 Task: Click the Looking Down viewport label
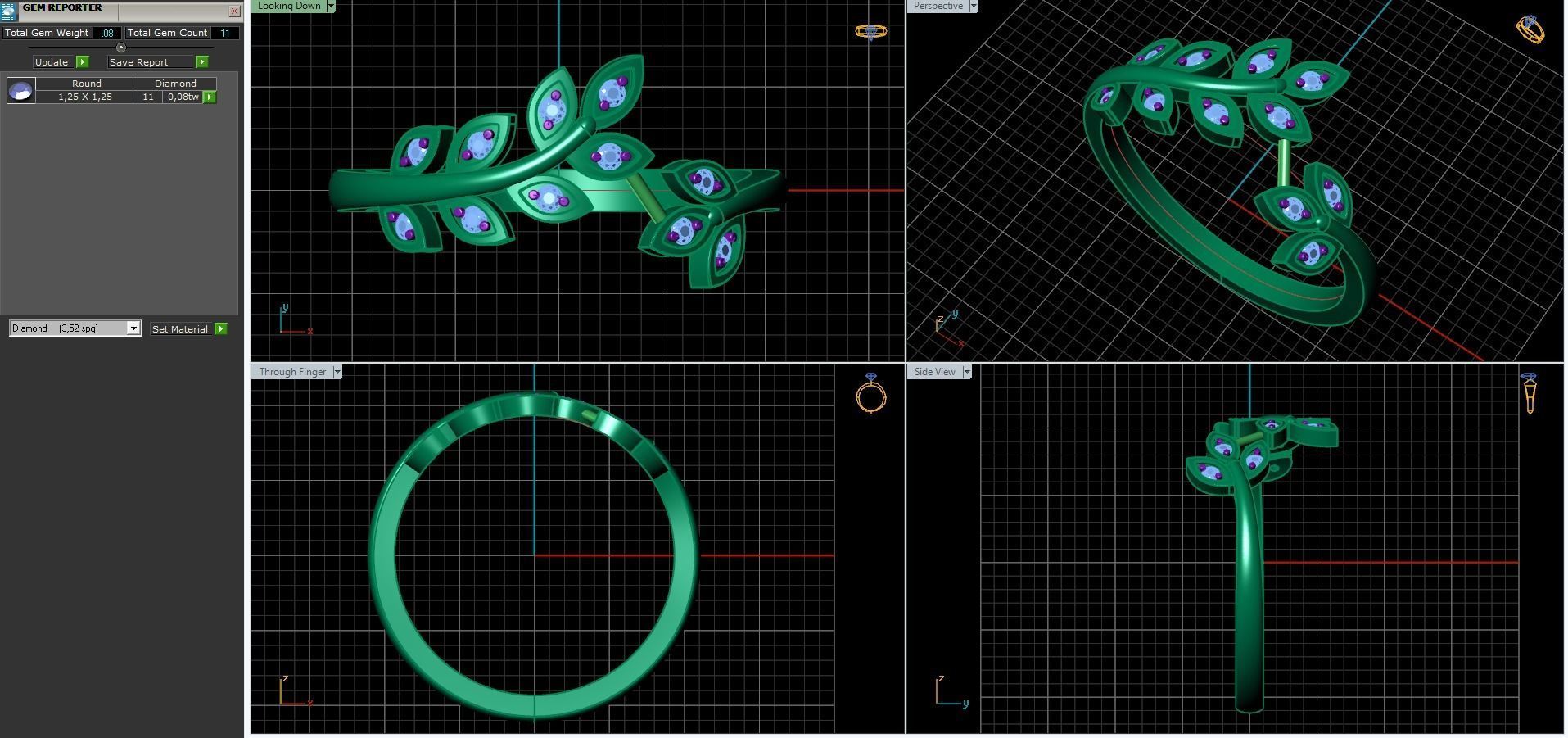pos(289,6)
